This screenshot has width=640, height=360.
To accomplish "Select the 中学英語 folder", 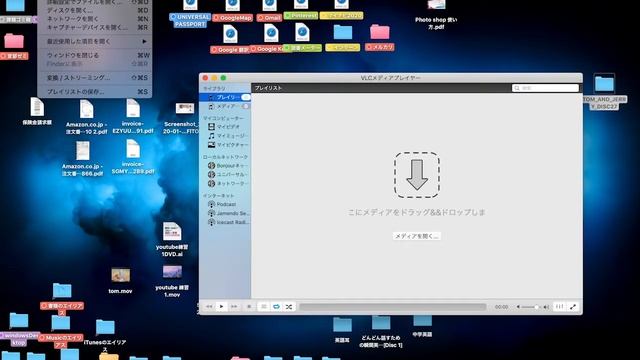I will coord(422,327).
